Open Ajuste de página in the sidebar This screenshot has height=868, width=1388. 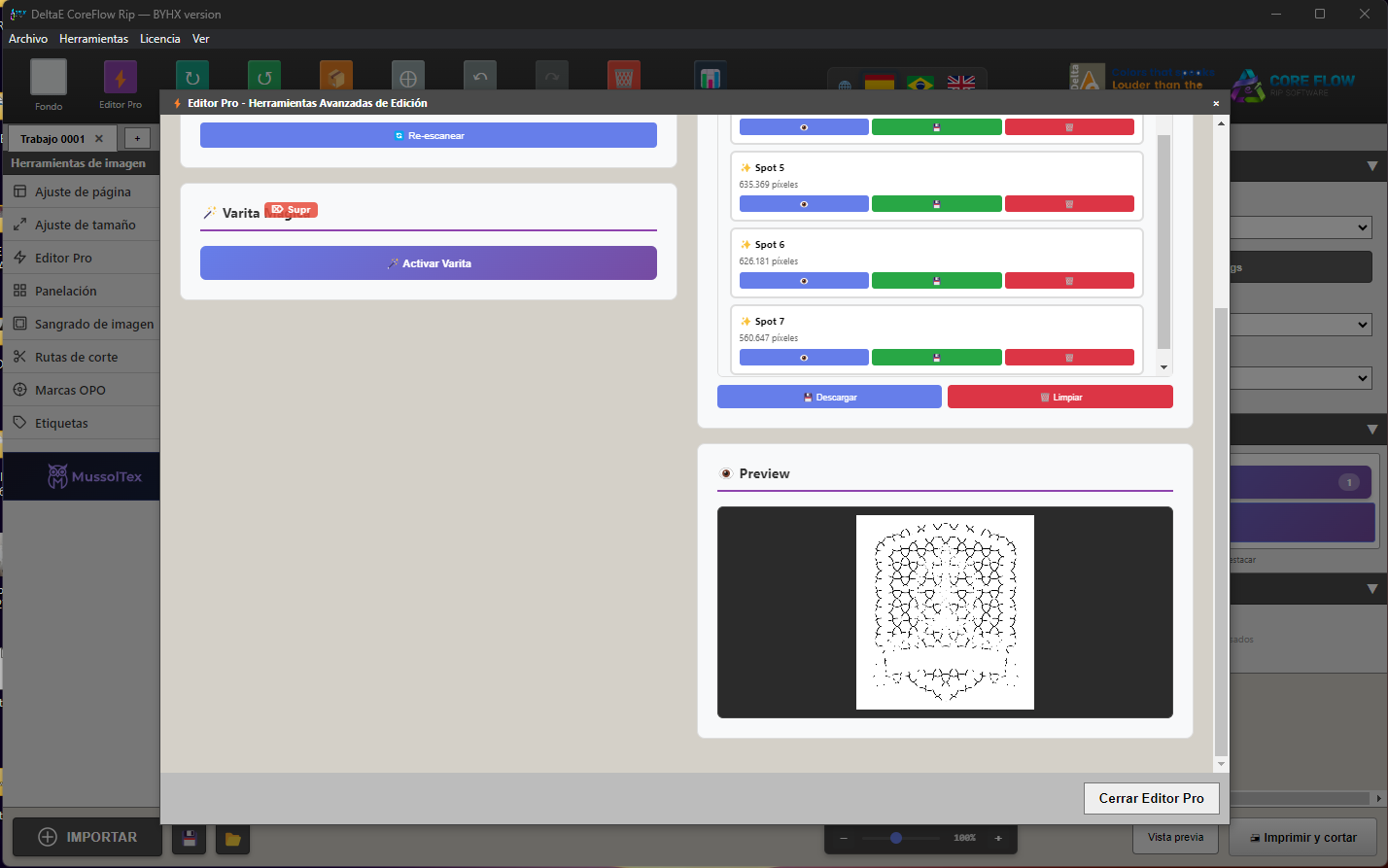82,191
